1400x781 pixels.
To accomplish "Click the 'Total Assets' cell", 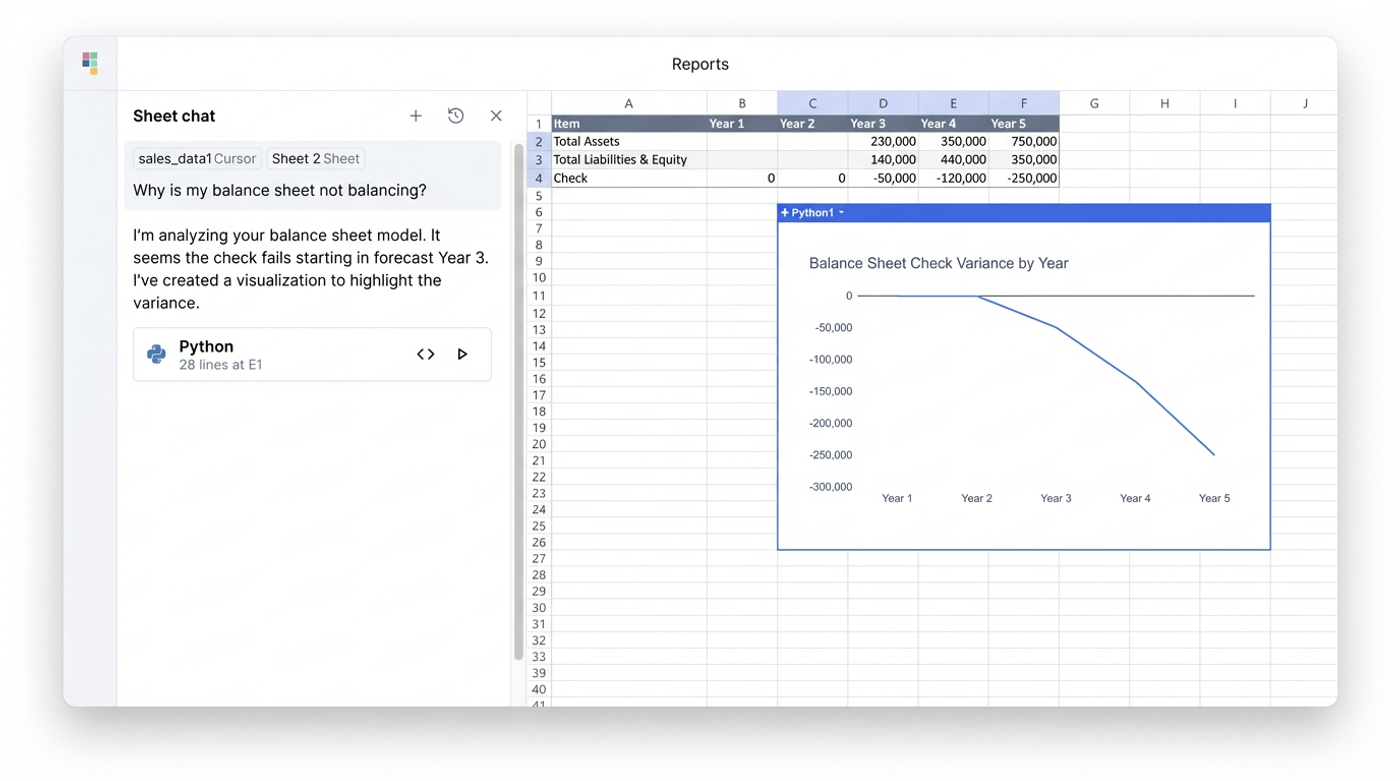I will pyautogui.click(x=629, y=142).
